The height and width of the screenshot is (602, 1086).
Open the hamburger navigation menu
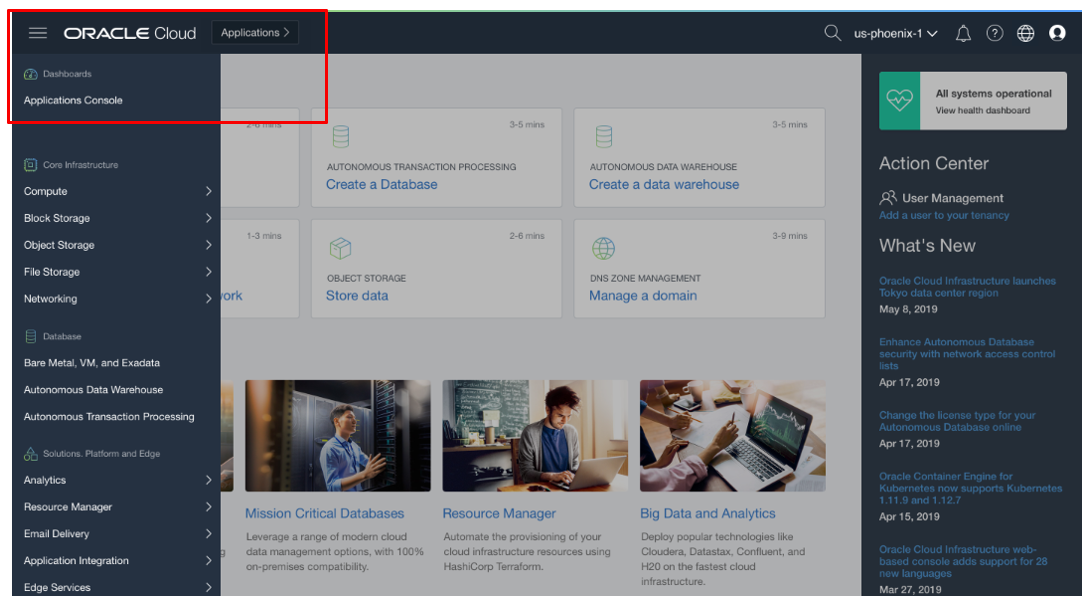(x=37, y=33)
